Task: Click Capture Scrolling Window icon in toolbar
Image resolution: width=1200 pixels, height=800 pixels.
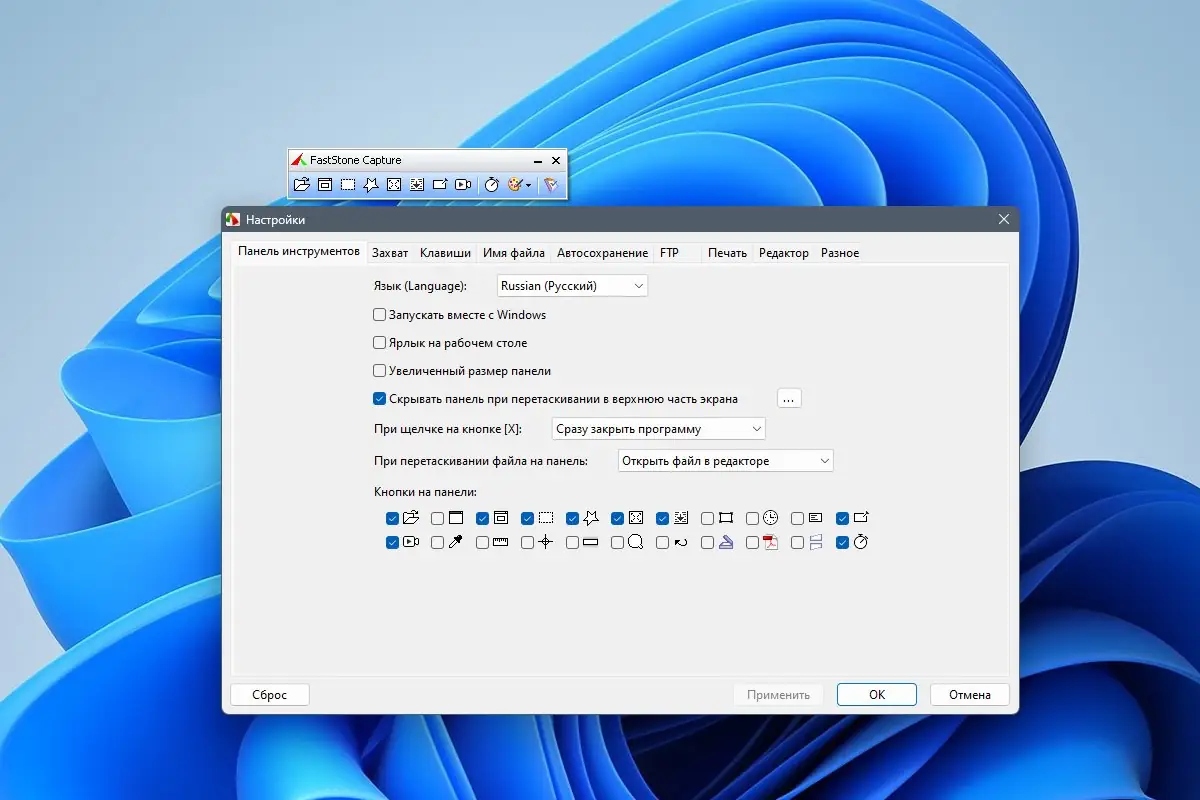Action: tap(417, 185)
